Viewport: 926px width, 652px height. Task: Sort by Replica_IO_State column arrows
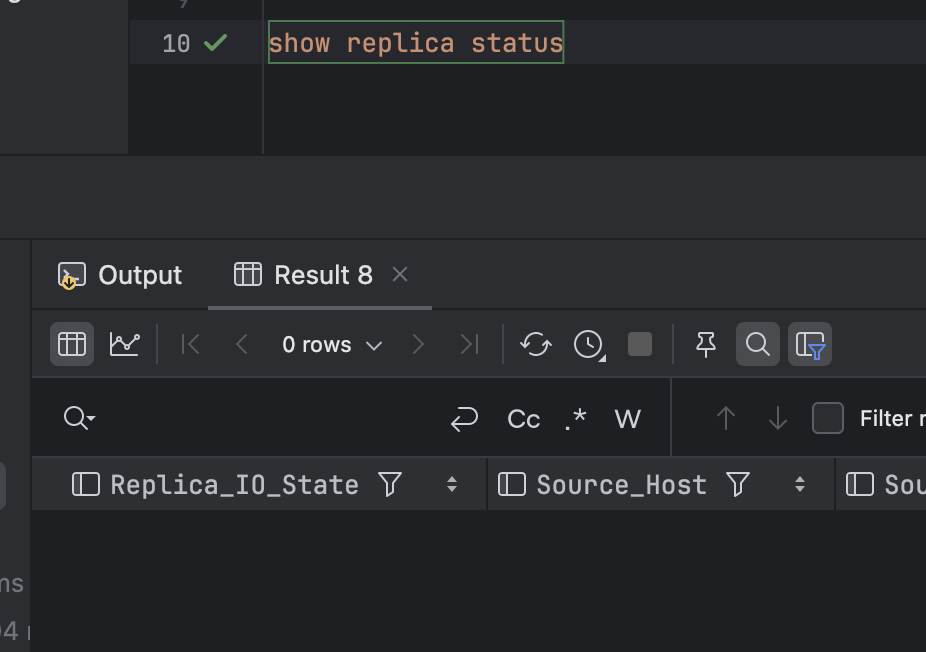[452, 485]
